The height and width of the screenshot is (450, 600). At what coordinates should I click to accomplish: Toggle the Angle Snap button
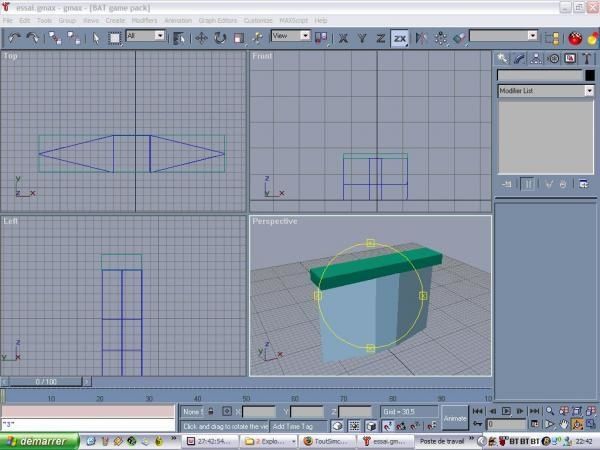[x=401, y=426]
